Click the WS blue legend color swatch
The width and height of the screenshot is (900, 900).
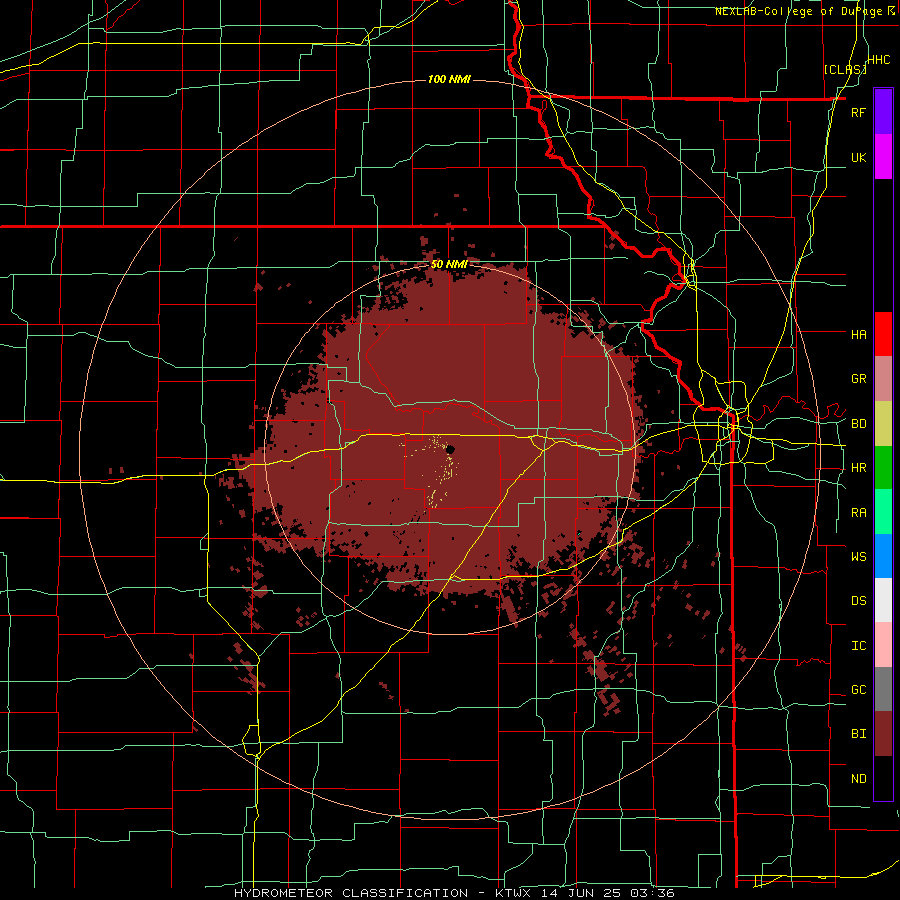coord(883,556)
